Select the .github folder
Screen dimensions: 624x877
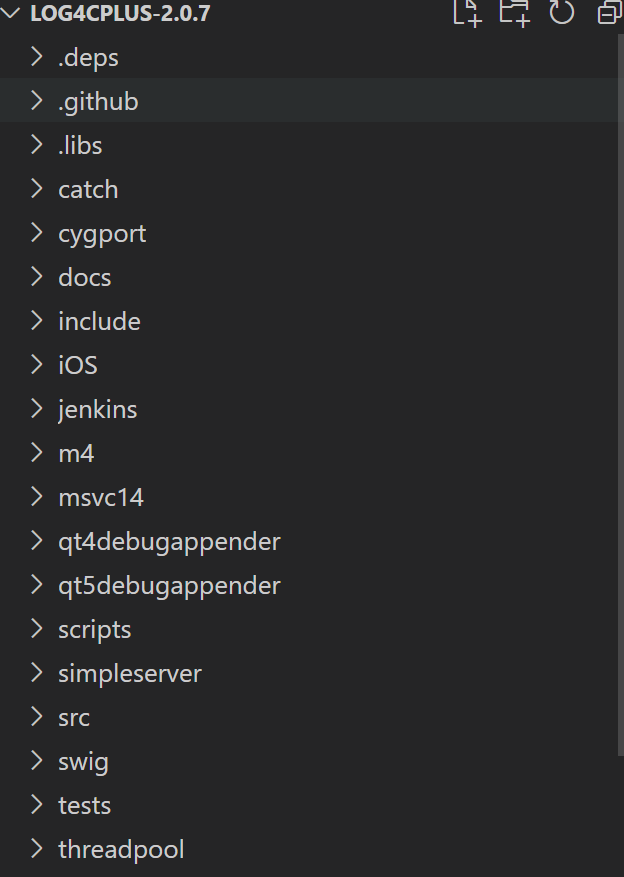98,101
